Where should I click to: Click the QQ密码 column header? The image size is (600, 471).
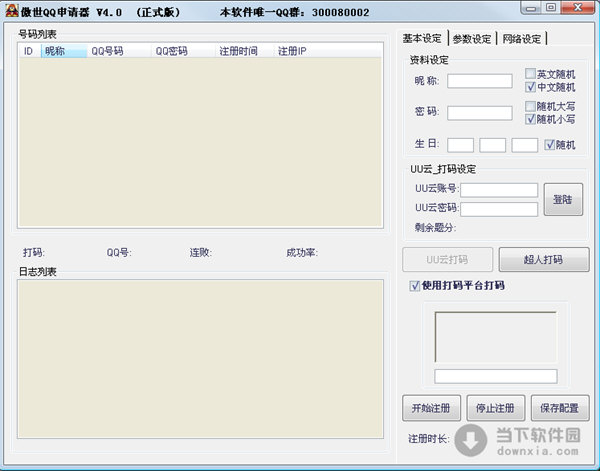[183, 51]
